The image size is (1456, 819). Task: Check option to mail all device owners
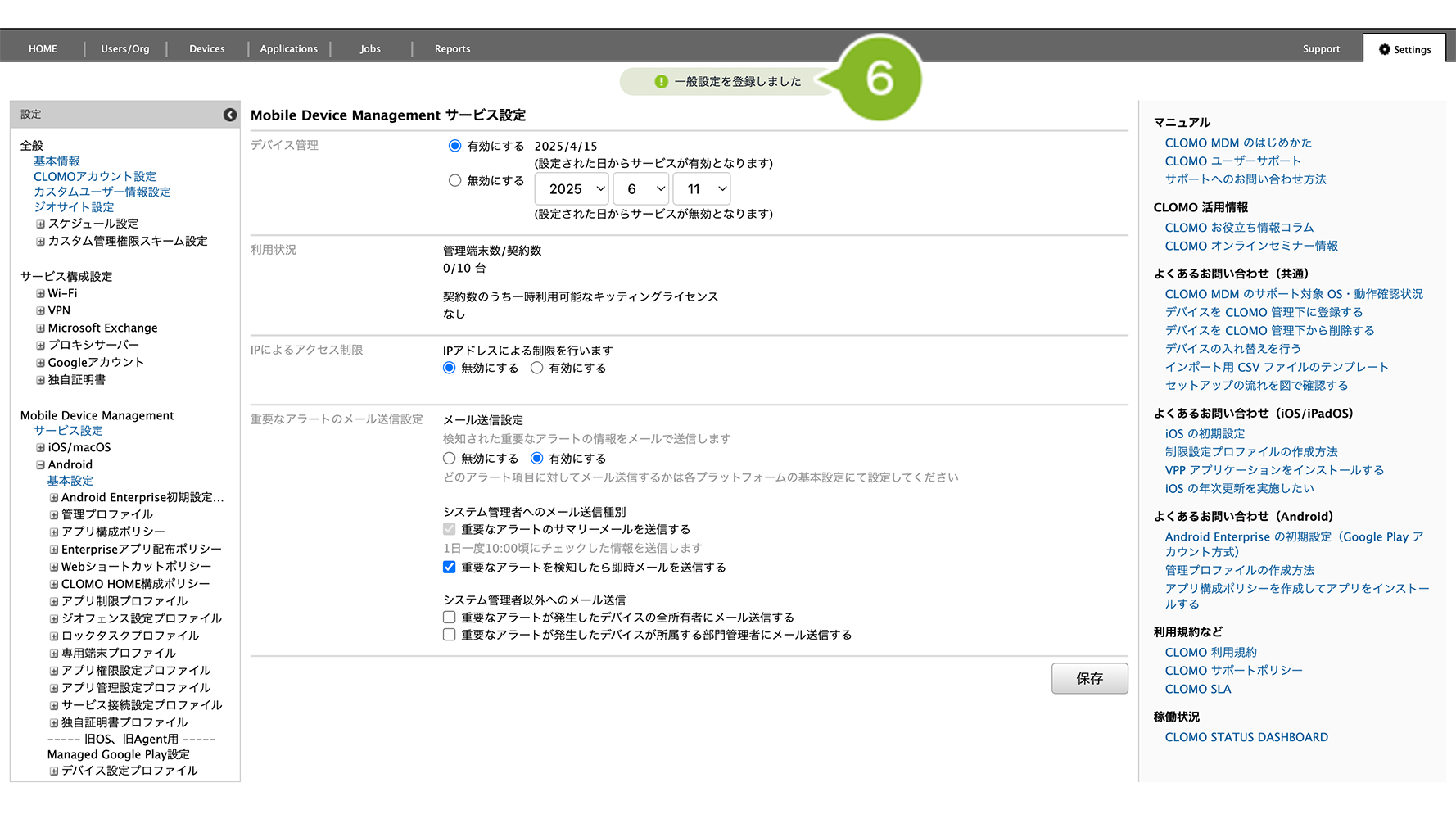449,617
